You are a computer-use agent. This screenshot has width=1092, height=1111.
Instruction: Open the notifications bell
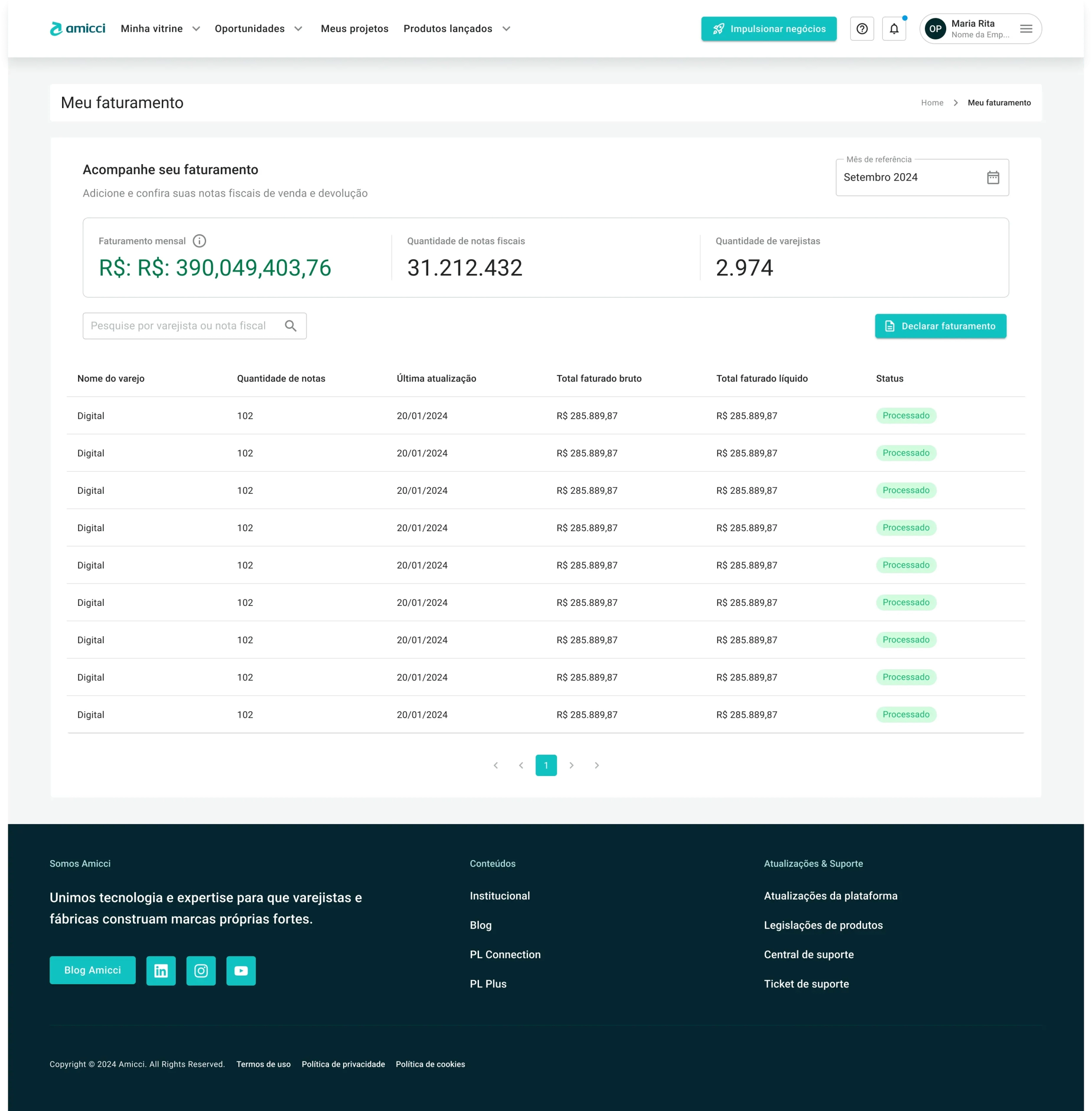[894, 29]
